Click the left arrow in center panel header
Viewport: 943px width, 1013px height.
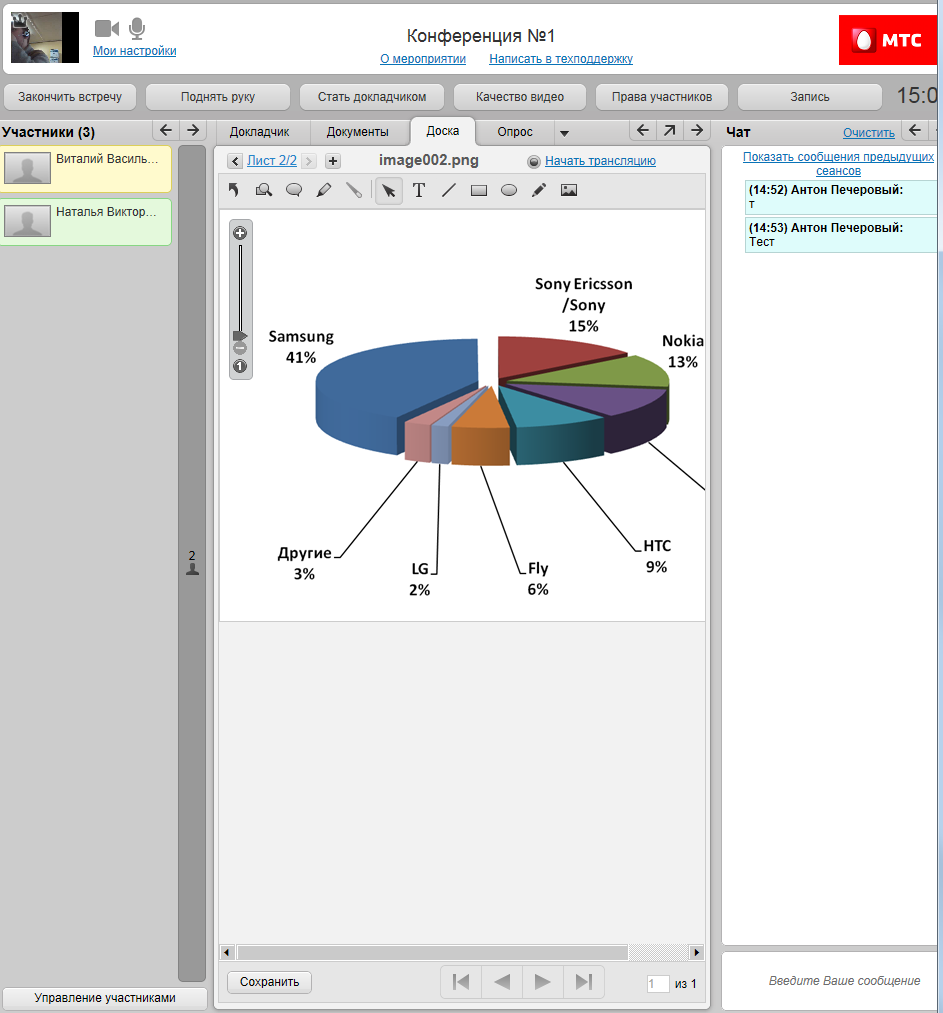[643, 131]
